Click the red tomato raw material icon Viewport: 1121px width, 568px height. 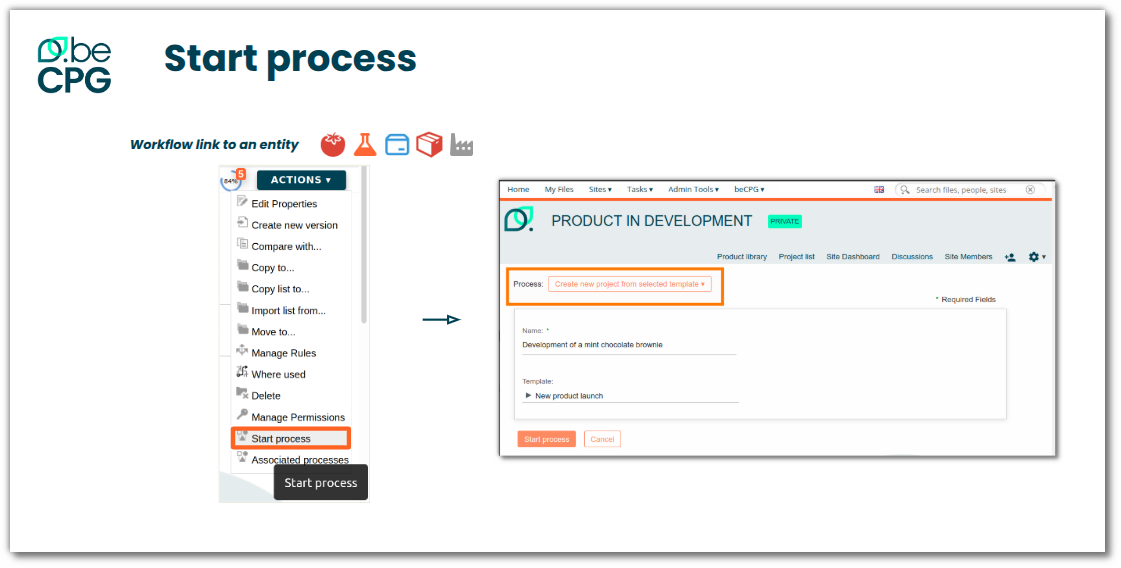332,145
